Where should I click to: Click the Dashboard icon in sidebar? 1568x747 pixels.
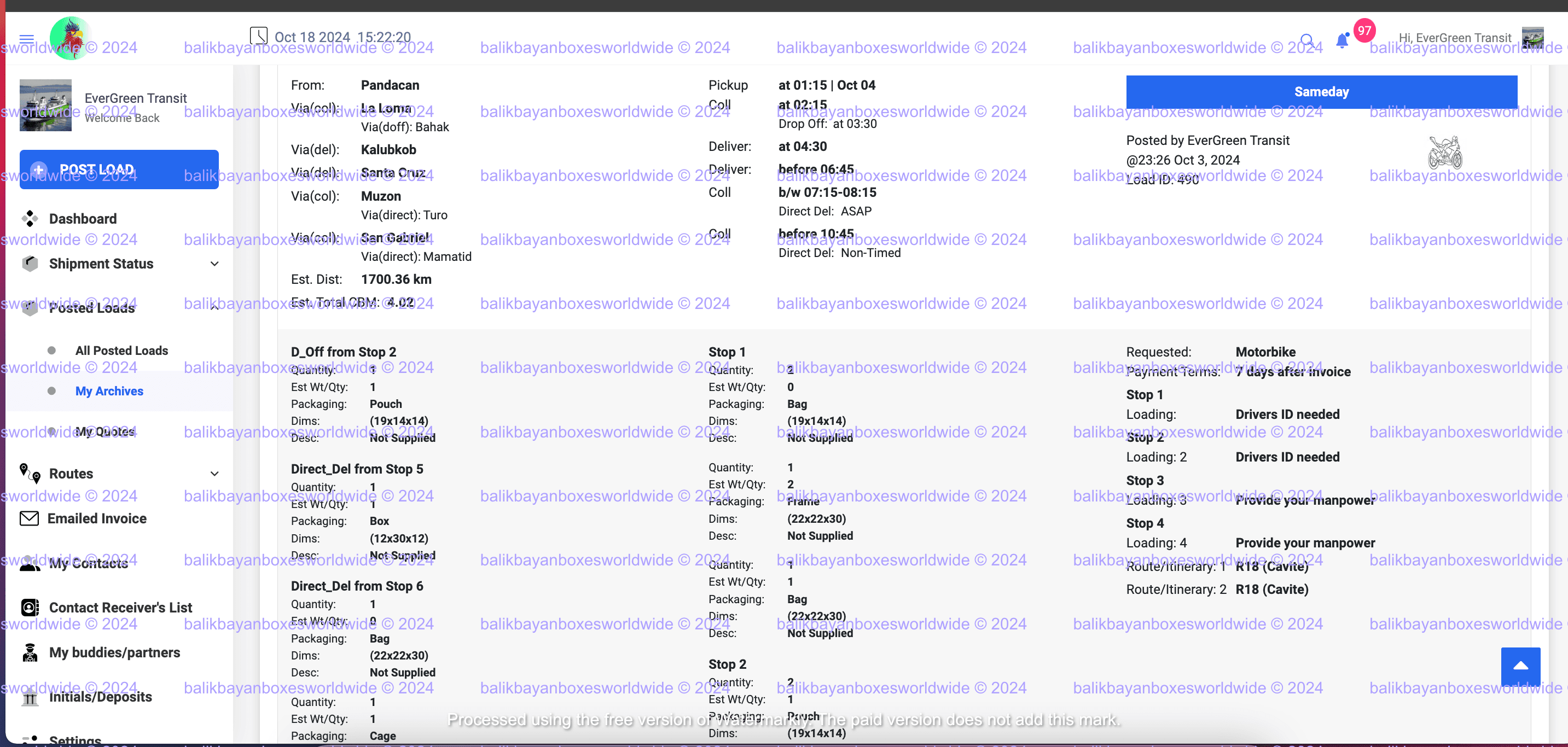pyautogui.click(x=30, y=218)
